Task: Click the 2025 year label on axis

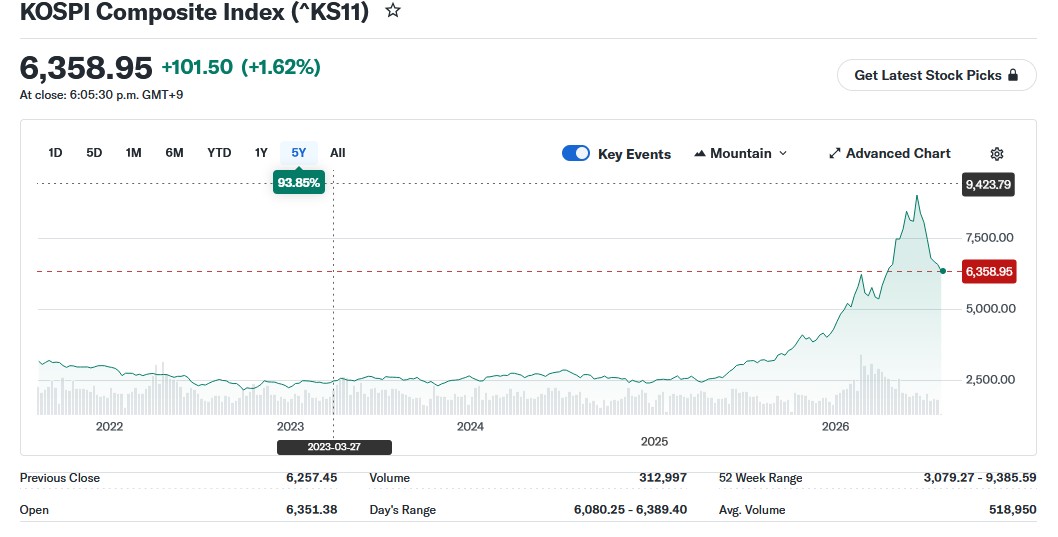Action: point(655,441)
